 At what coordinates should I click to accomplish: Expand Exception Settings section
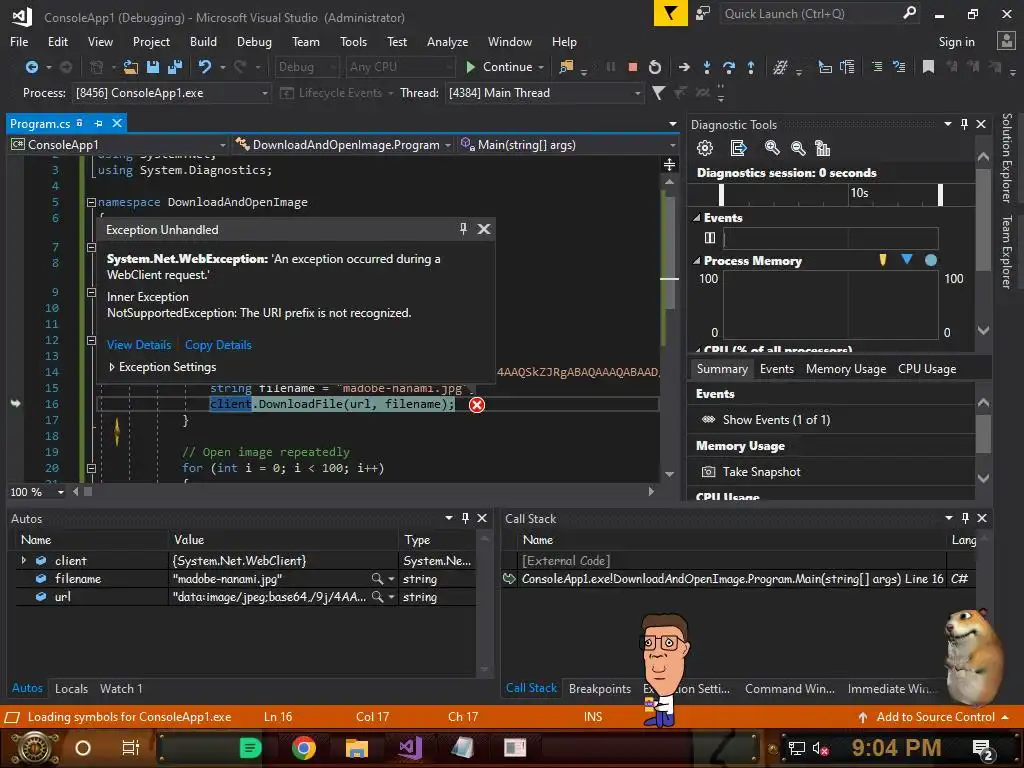click(x=112, y=367)
